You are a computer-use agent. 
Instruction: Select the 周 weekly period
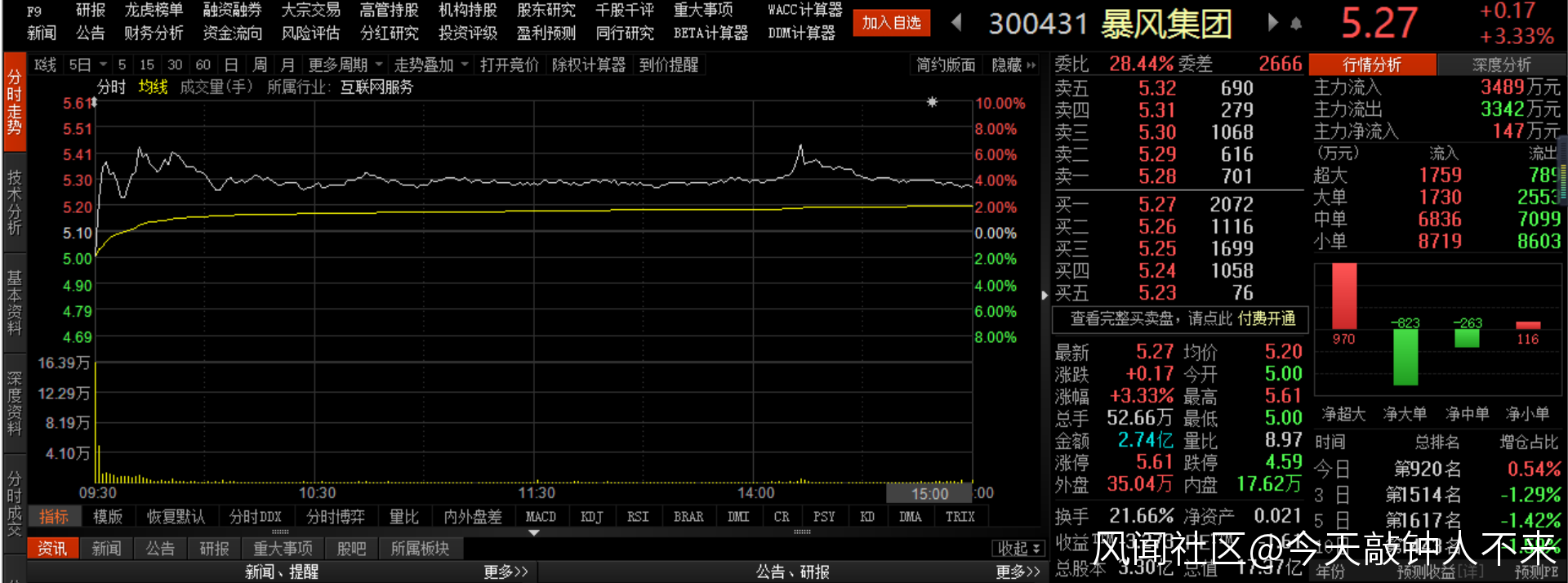click(x=260, y=65)
